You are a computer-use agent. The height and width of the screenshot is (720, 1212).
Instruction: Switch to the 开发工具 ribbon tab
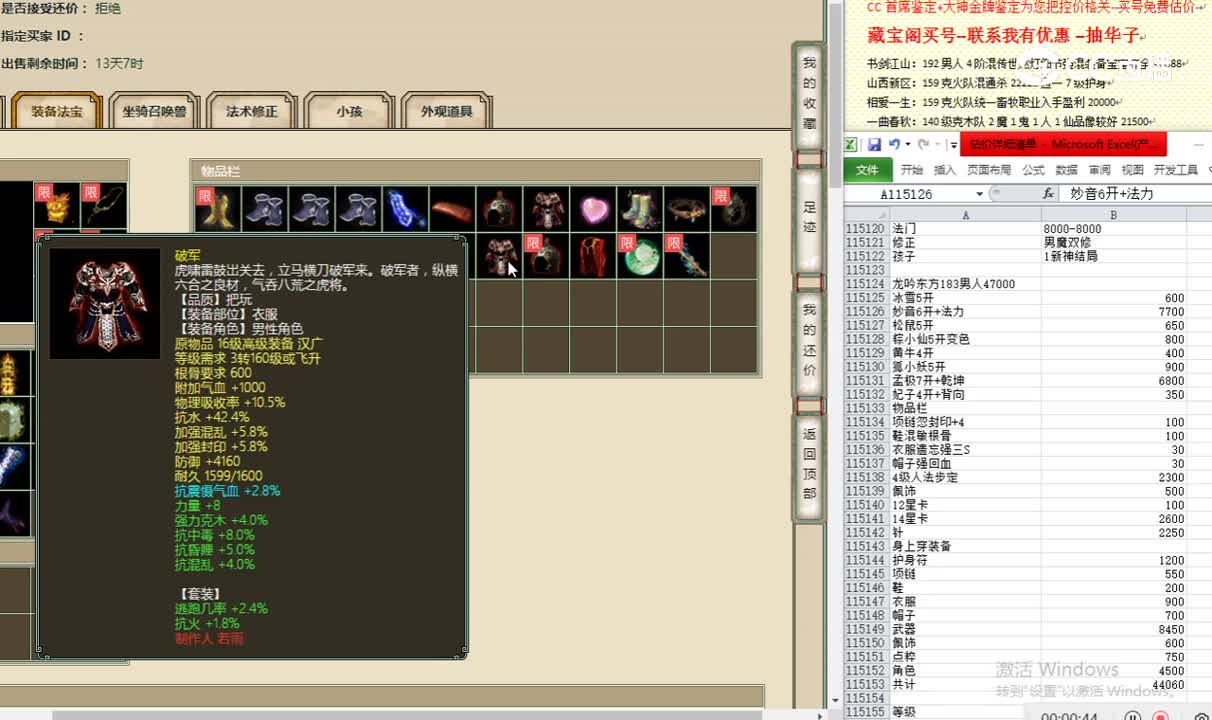click(1175, 170)
